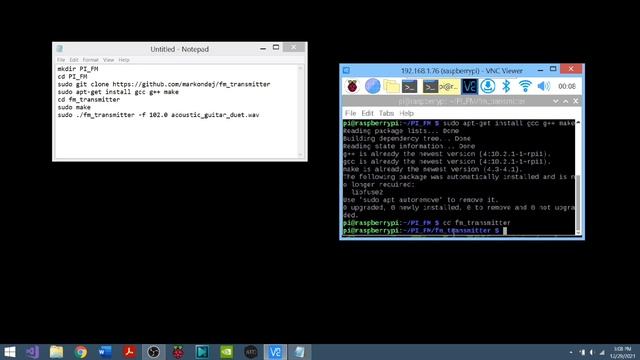640x360 pixels.
Task: Minimize the VNC Viewer window
Action: click(x=540, y=70)
